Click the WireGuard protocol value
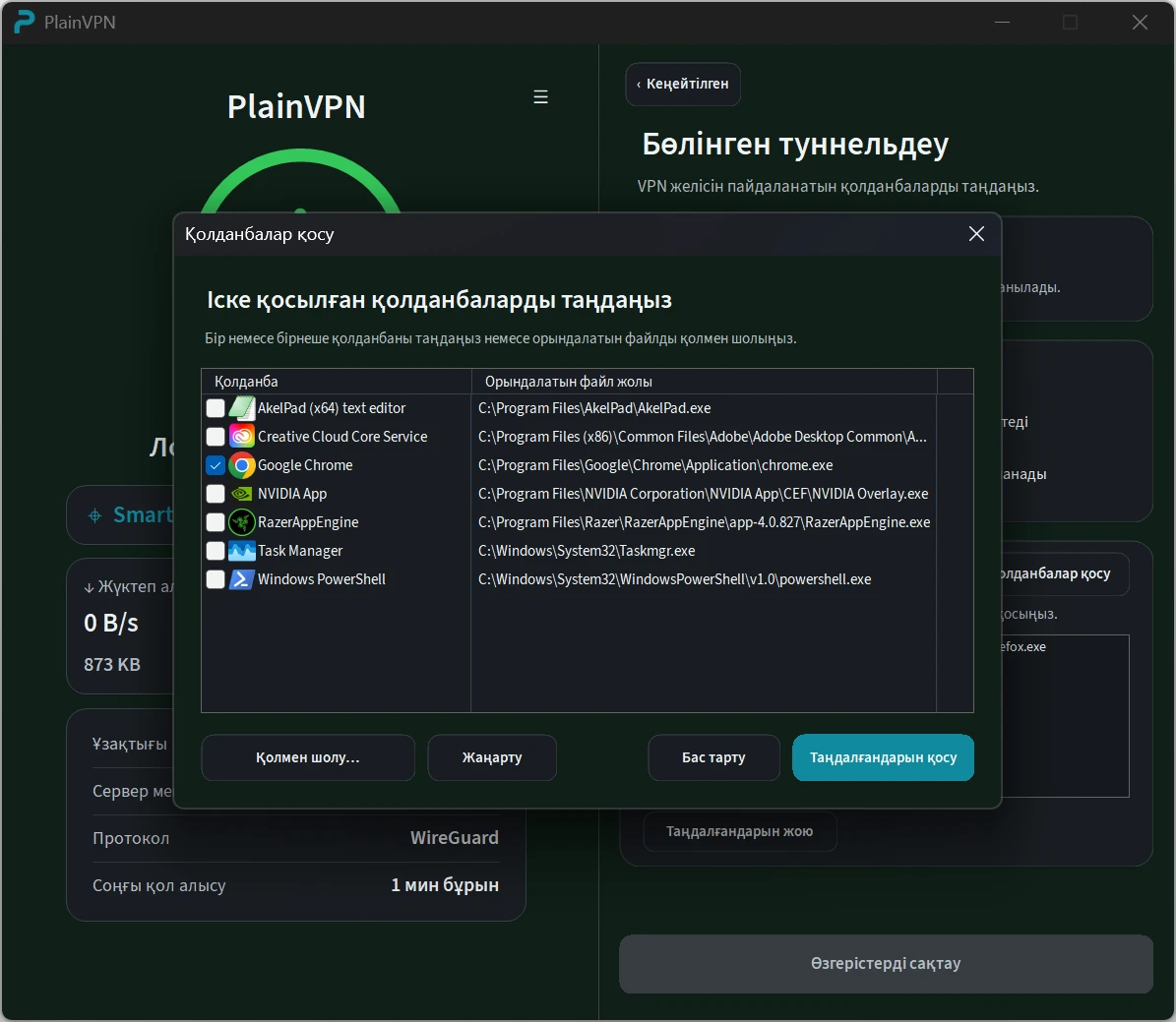1176x1022 pixels. (455, 837)
